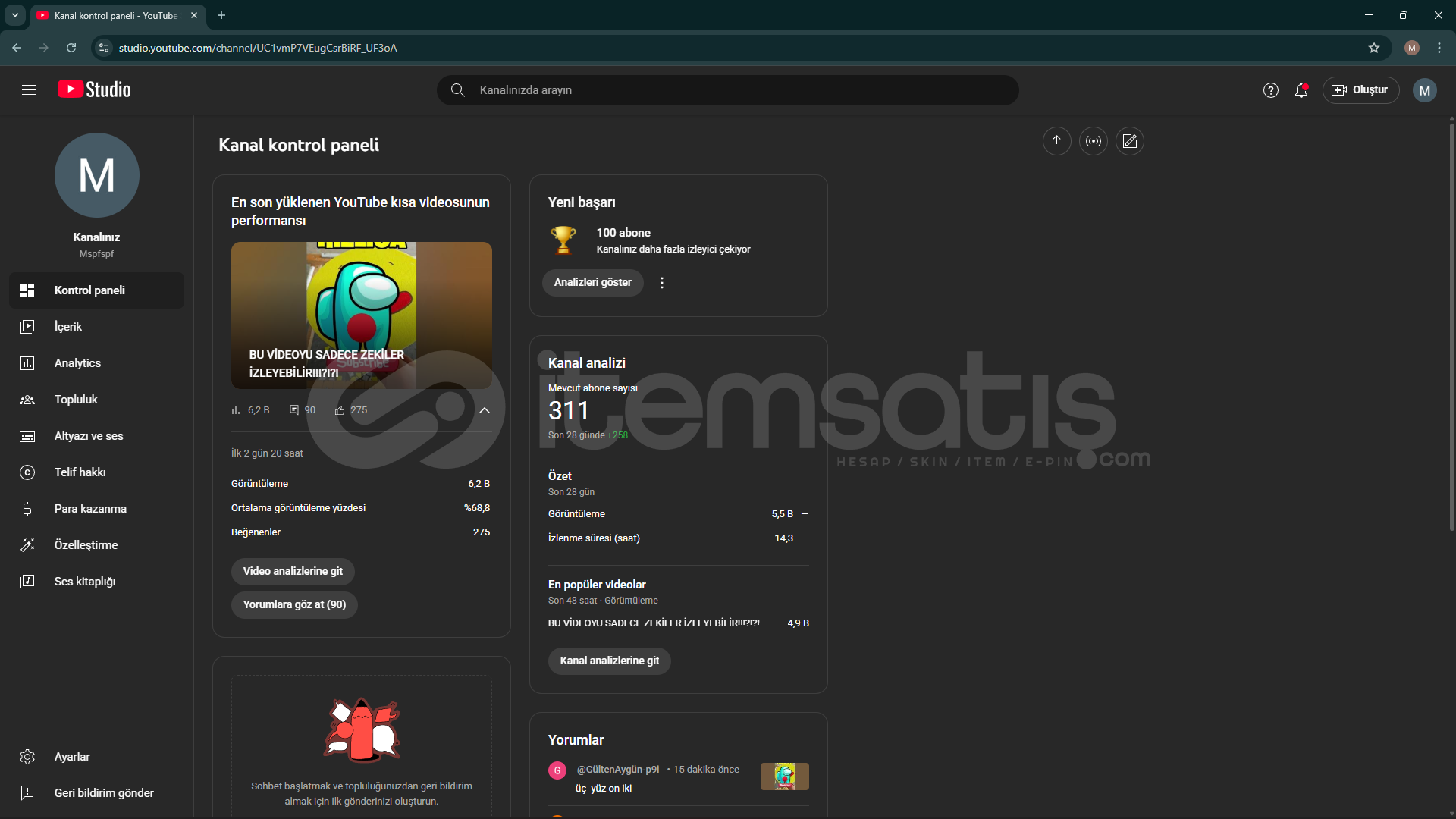The width and height of the screenshot is (1456, 819).
Task: Click the create post pencil icon
Action: tap(1129, 141)
